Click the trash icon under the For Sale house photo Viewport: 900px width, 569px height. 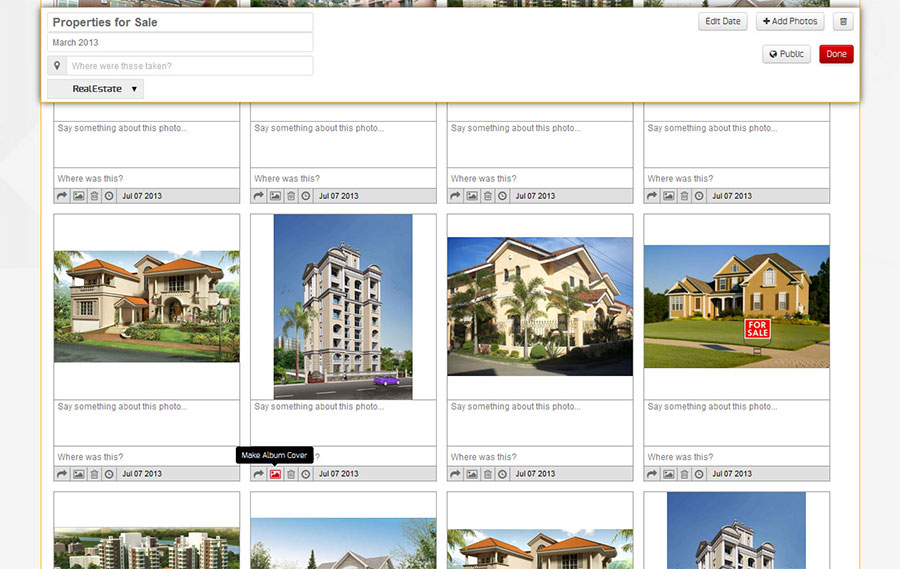click(685, 474)
